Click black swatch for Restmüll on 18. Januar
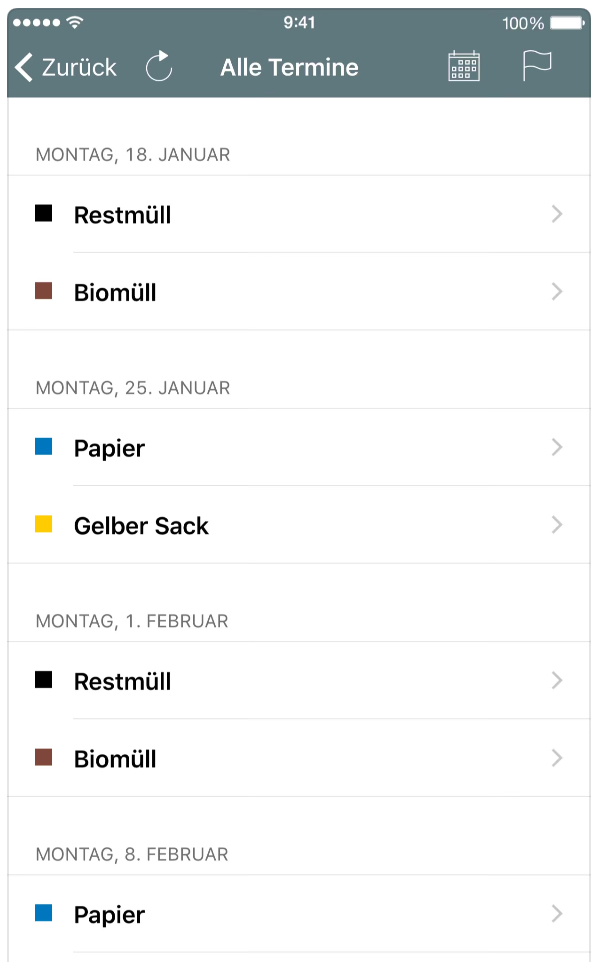The height and width of the screenshot is (962, 604). point(44,213)
